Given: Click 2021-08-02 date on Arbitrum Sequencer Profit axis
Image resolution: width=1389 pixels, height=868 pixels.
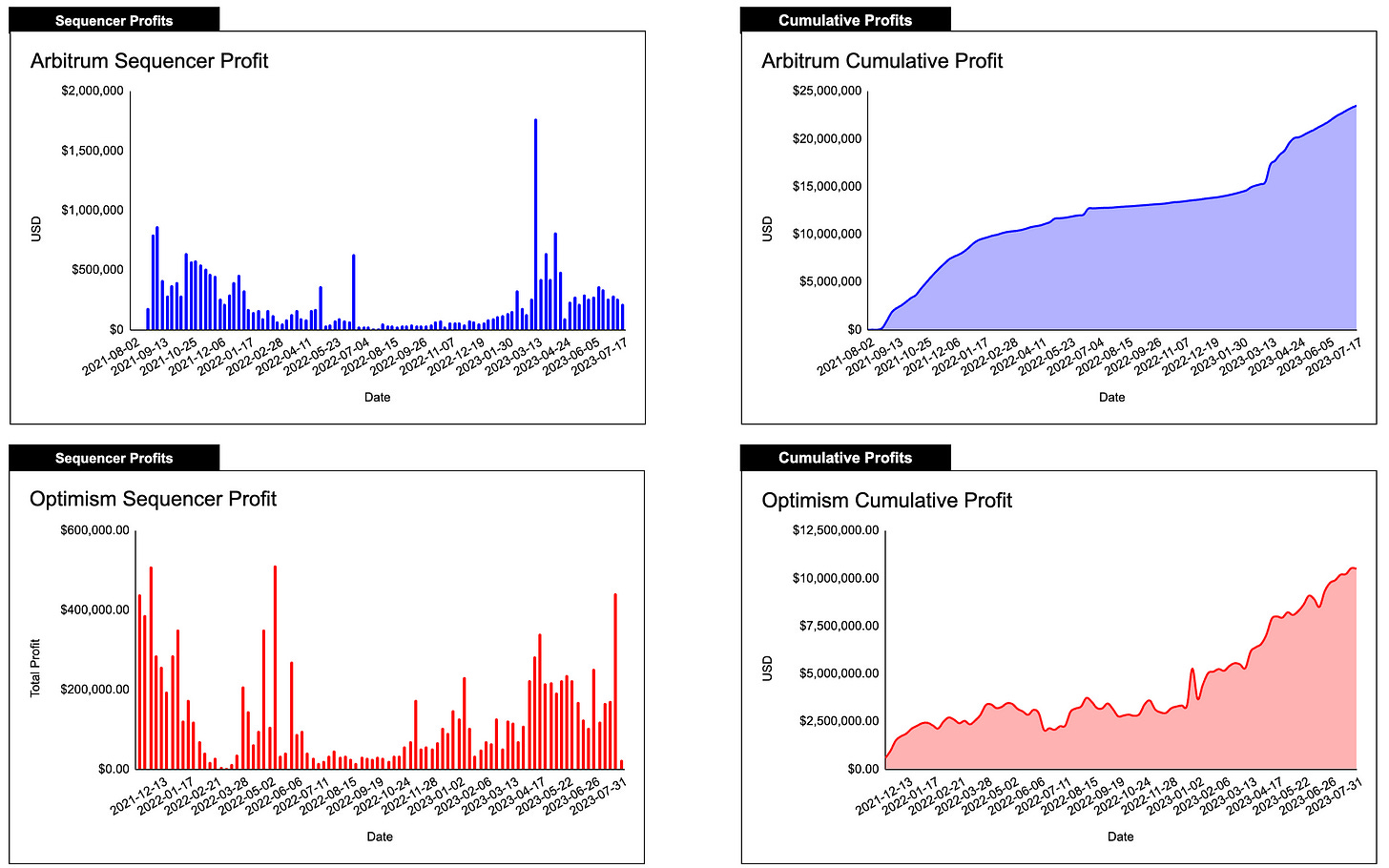Looking at the screenshot, I should point(113,355).
